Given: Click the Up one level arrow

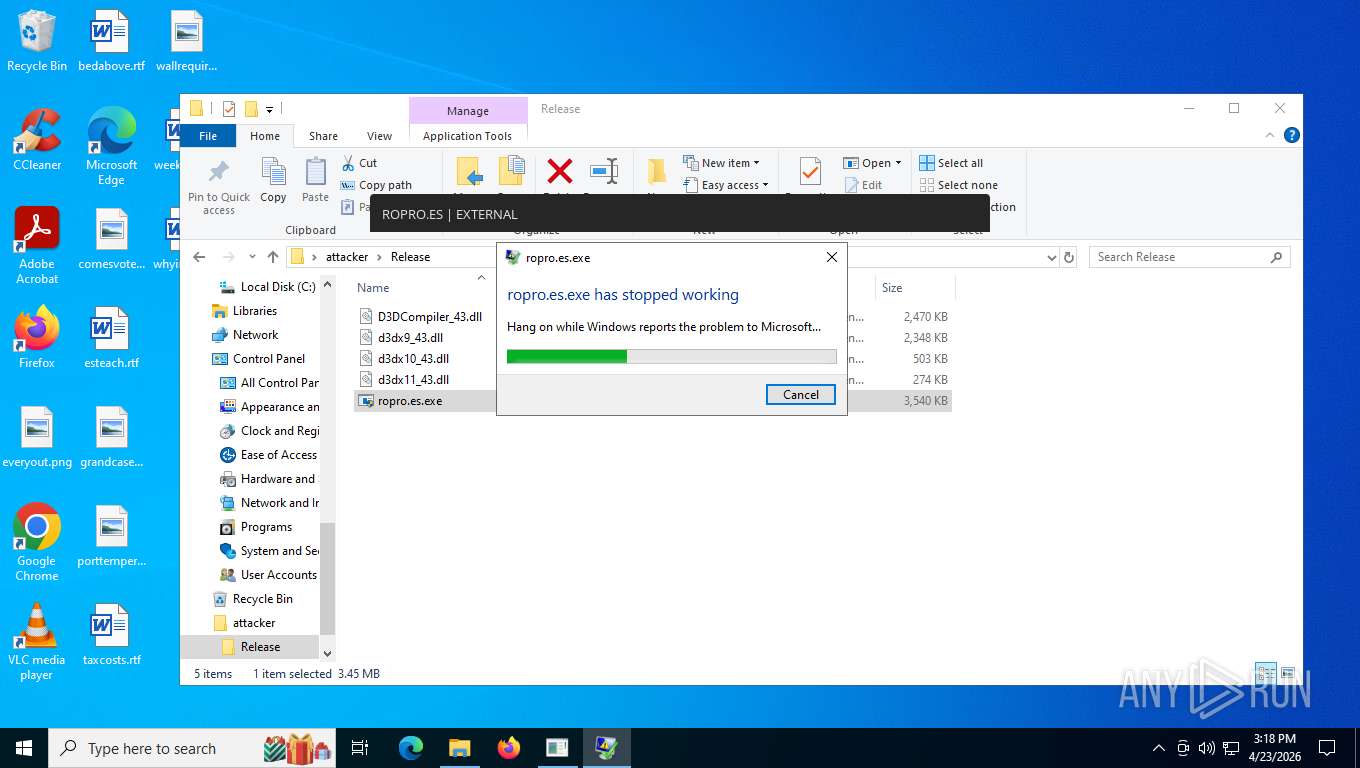Looking at the screenshot, I should 273,257.
